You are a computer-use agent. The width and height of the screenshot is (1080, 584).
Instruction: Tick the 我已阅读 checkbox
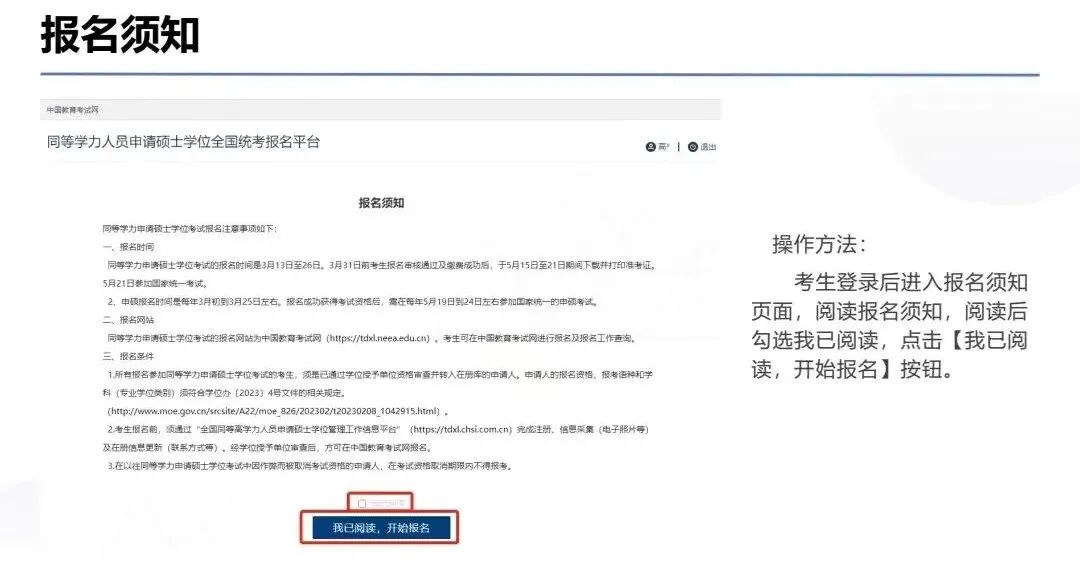click(362, 503)
